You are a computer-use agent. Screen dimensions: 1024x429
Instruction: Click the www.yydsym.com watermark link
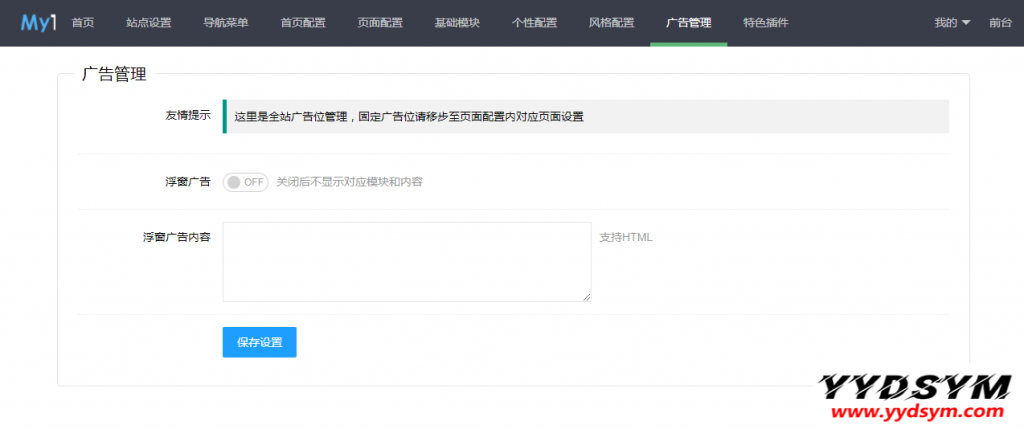(910, 411)
